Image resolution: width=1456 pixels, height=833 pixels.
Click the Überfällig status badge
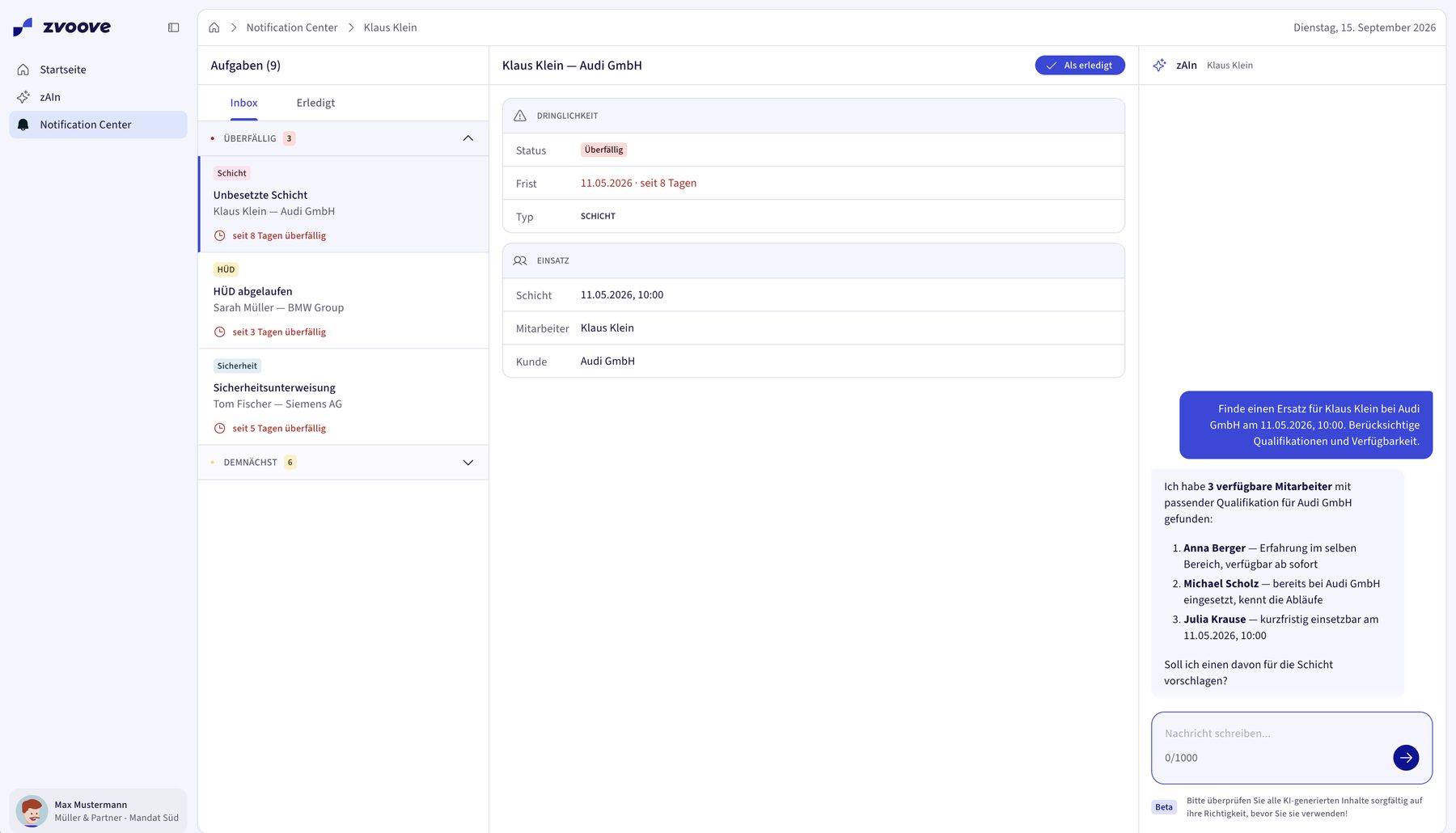tap(603, 150)
